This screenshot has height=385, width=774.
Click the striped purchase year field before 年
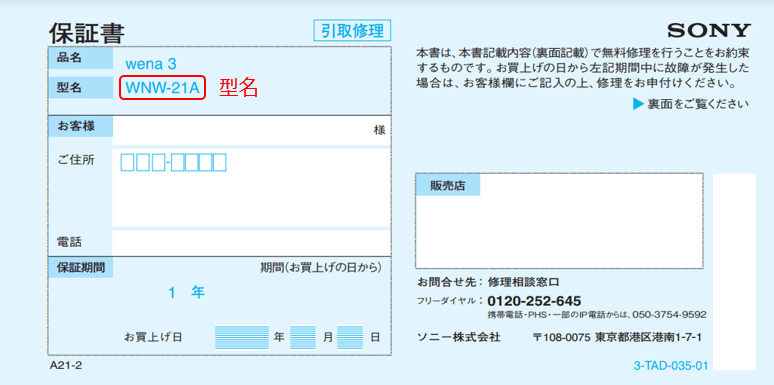coord(242,338)
